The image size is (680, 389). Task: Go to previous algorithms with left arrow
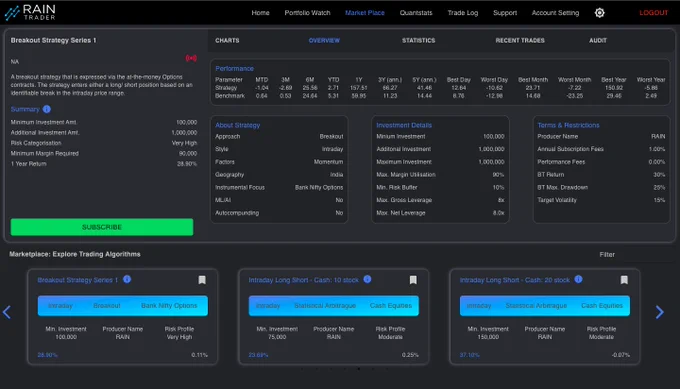7,312
